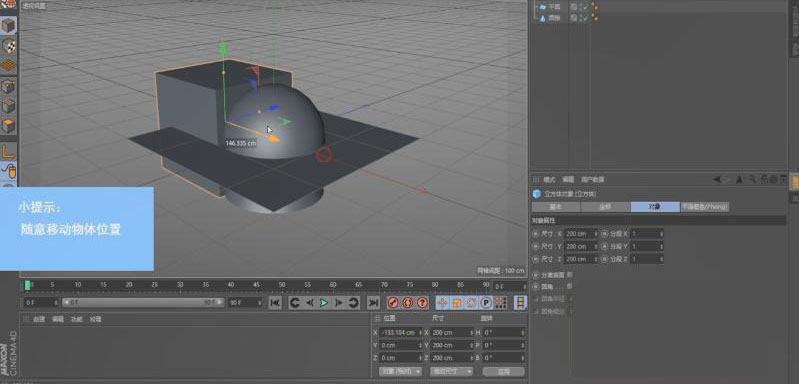This screenshot has height=384, width=799.
Task: Click the 尺寸 X field in Attributes
Action: [x=581, y=234]
